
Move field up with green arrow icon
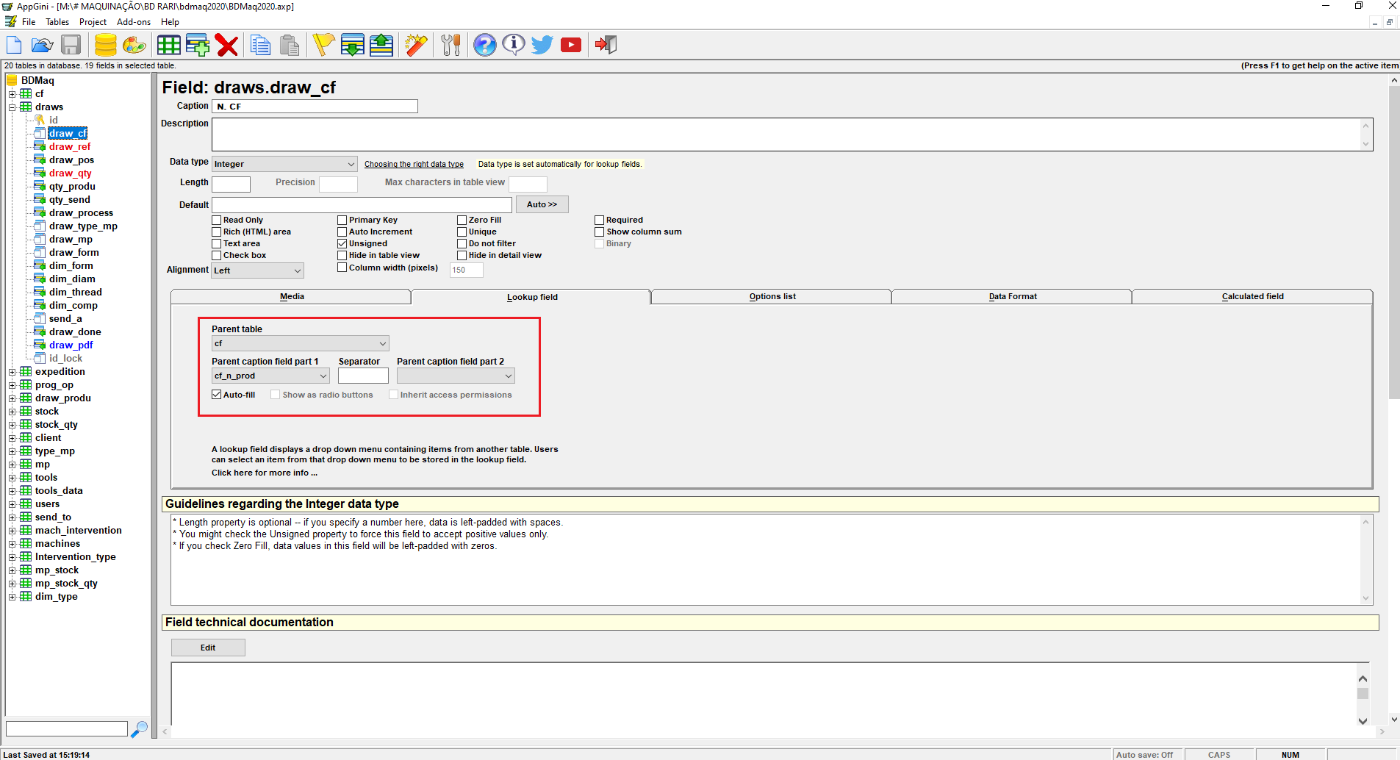click(381, 44)
